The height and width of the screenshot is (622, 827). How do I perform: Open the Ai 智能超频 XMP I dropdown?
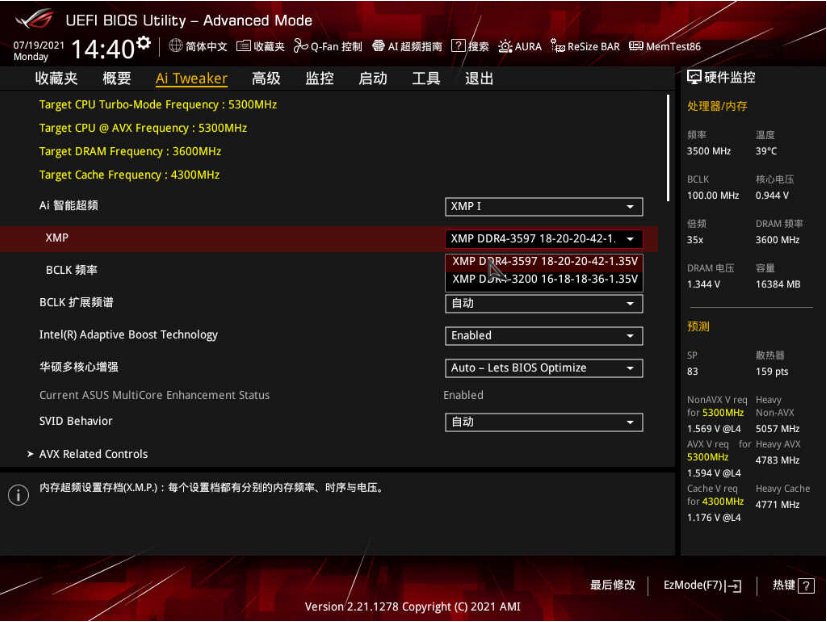543,206
